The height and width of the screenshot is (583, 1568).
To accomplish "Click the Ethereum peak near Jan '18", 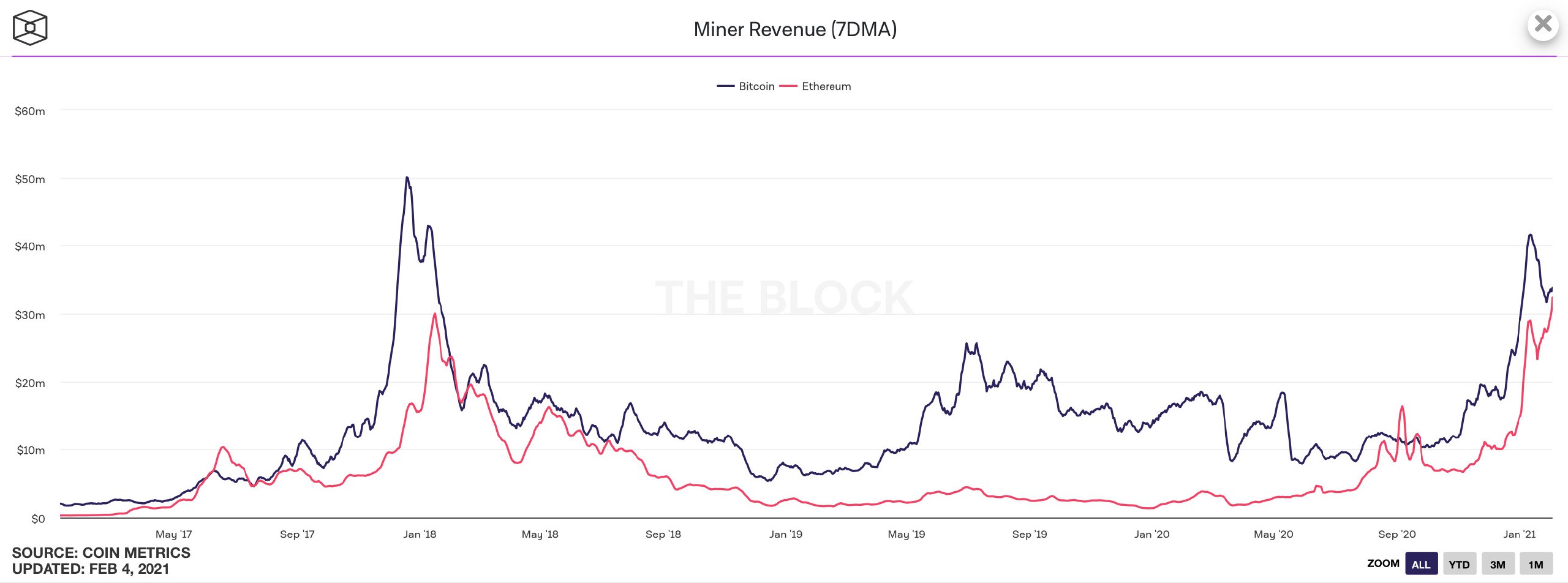I will 435,314.
